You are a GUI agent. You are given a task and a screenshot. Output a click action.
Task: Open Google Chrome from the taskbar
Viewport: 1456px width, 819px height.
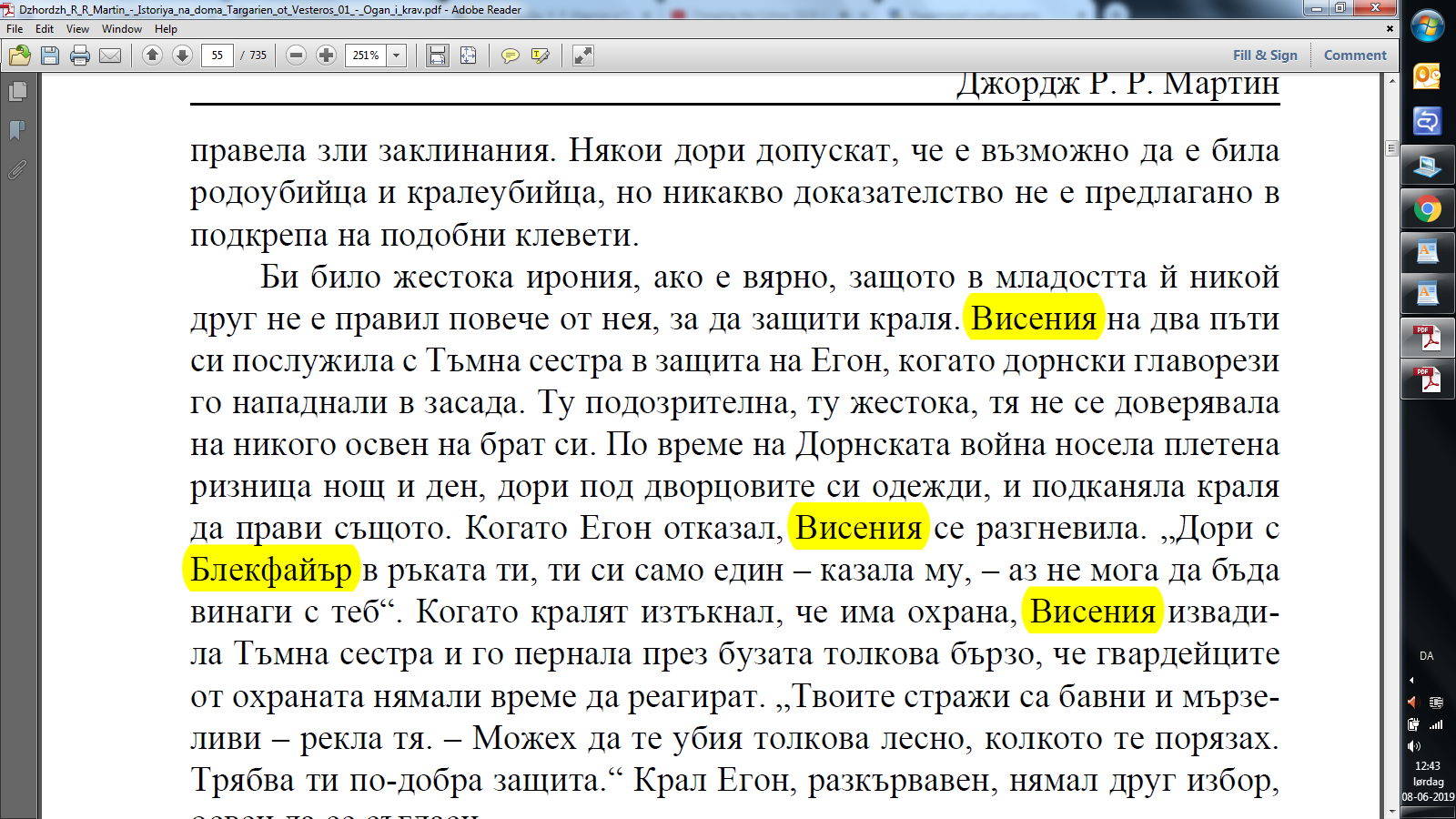[x=1427, y=209]
